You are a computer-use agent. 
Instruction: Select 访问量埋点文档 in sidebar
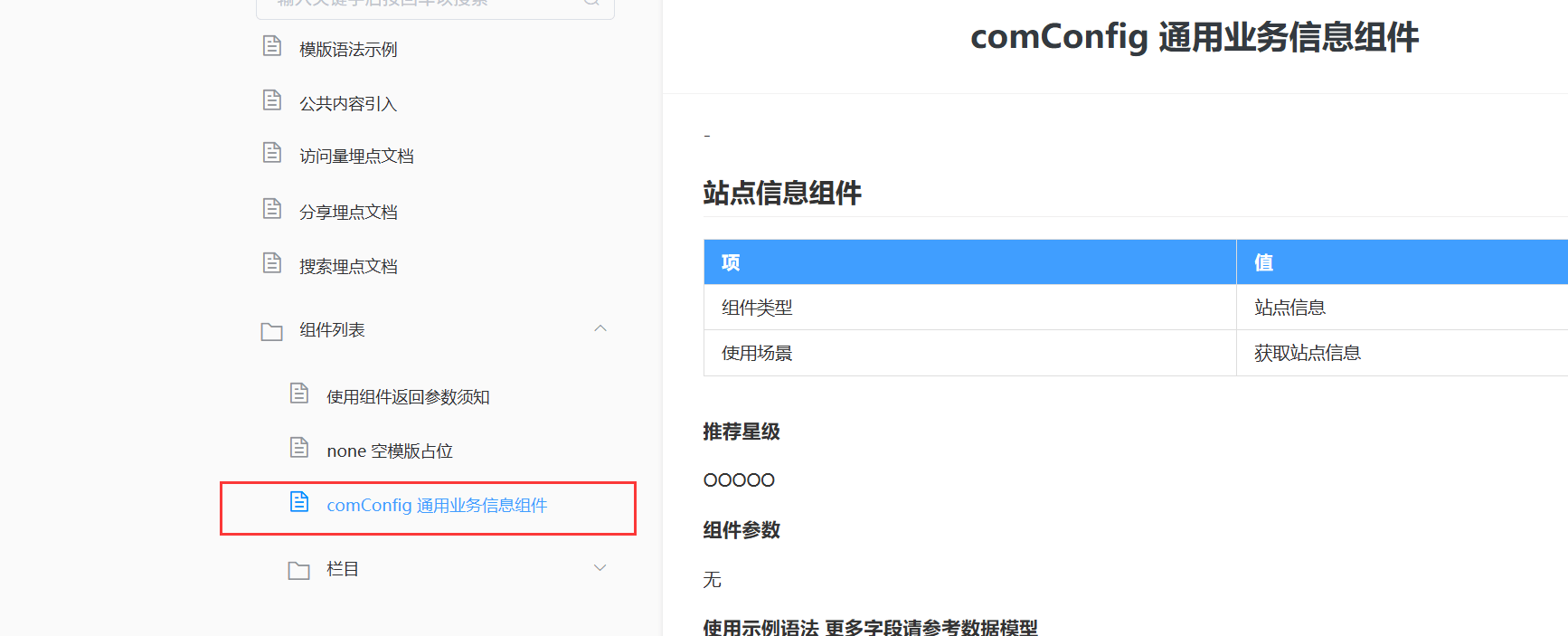356,157
